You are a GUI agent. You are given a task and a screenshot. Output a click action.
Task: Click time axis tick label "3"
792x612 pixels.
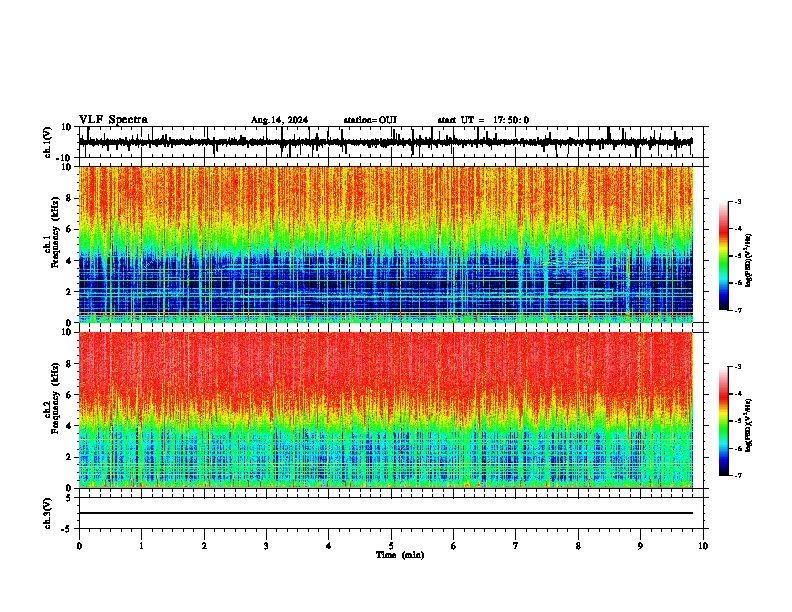(266, 546)
